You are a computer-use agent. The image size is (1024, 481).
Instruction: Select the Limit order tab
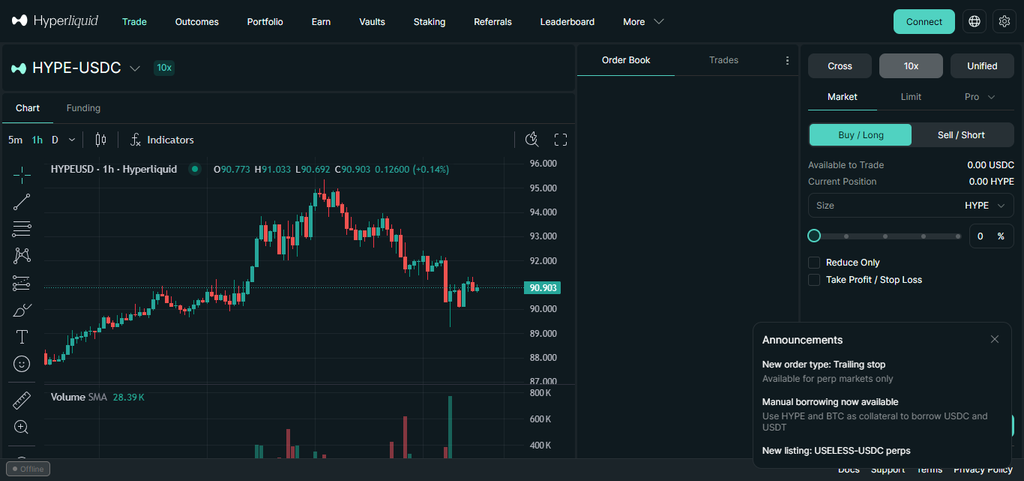point(911,97)
